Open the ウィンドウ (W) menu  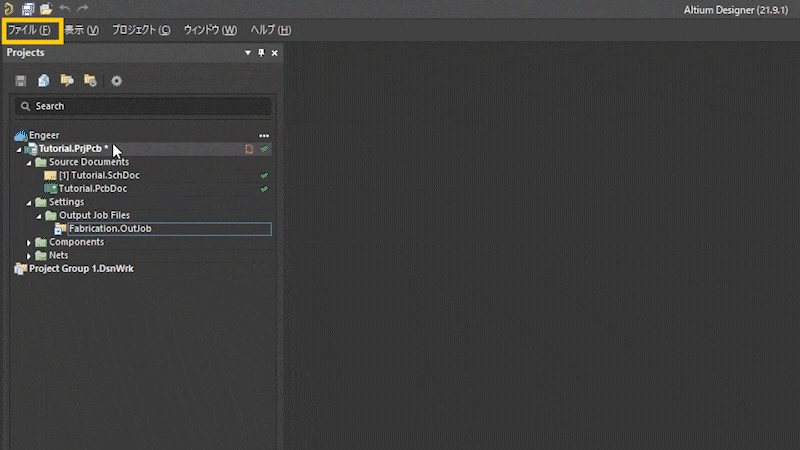[210, 30]
